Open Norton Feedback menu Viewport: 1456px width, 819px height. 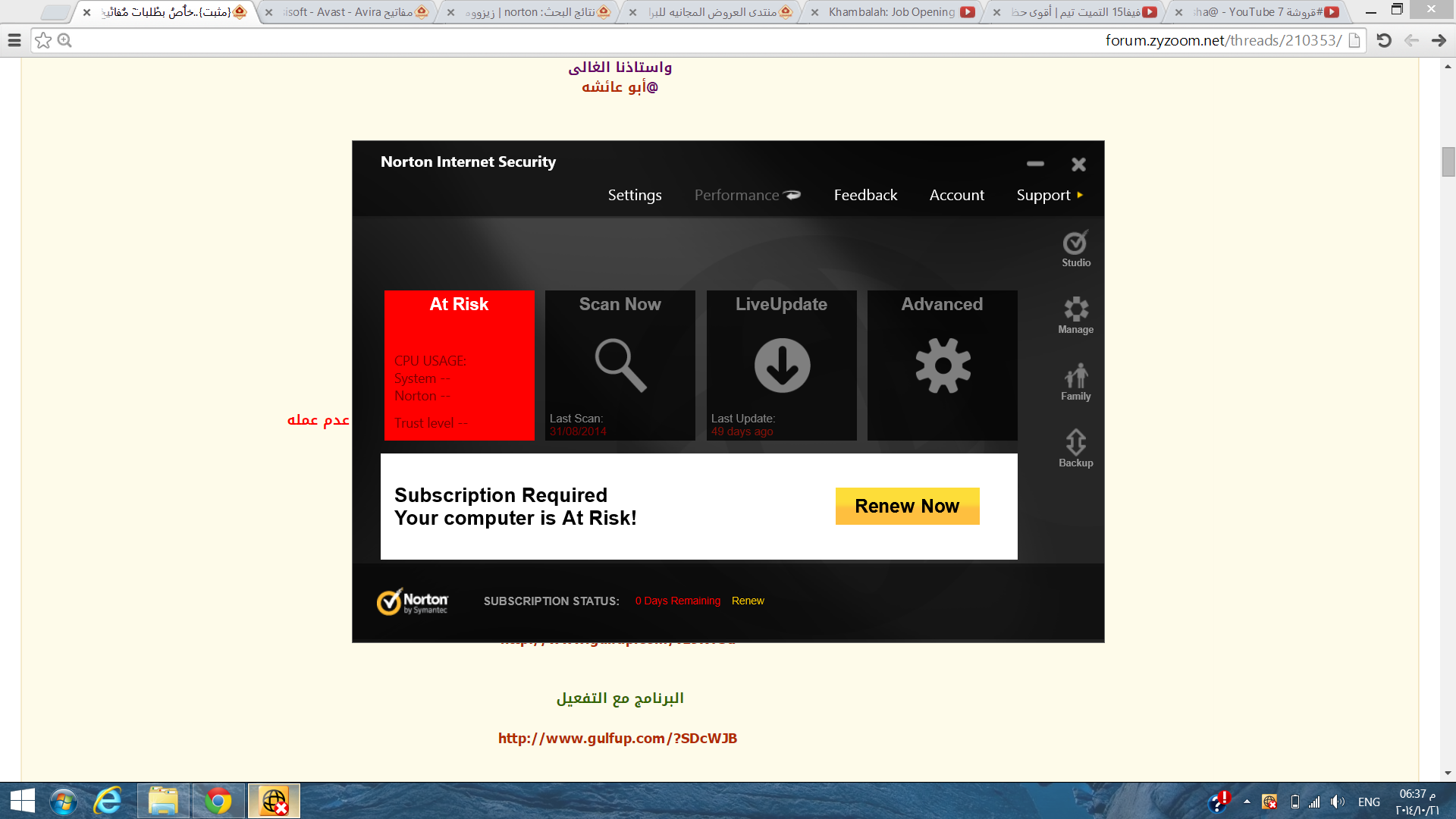coord(865,195)
